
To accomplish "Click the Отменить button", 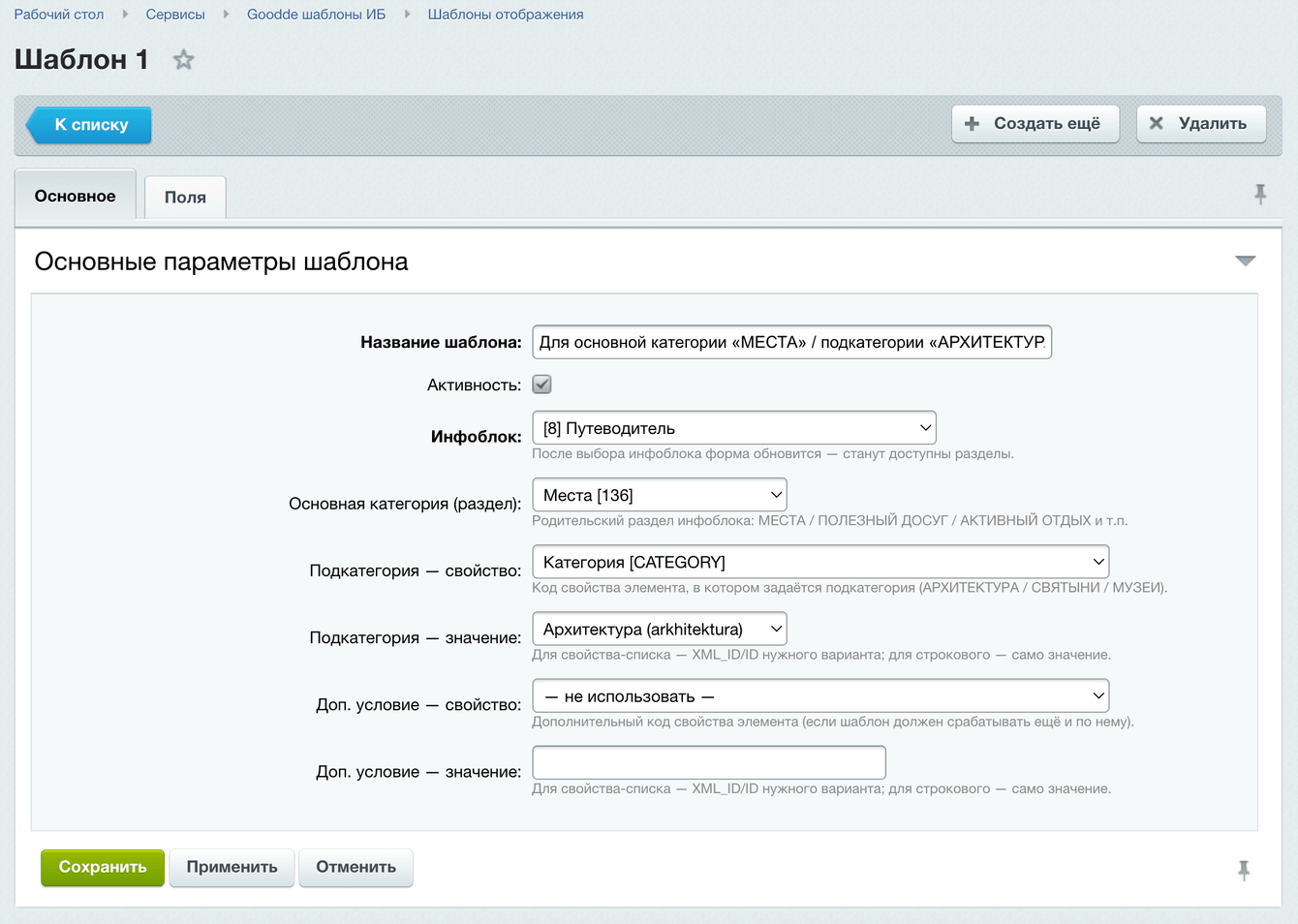I will point(355,868).
